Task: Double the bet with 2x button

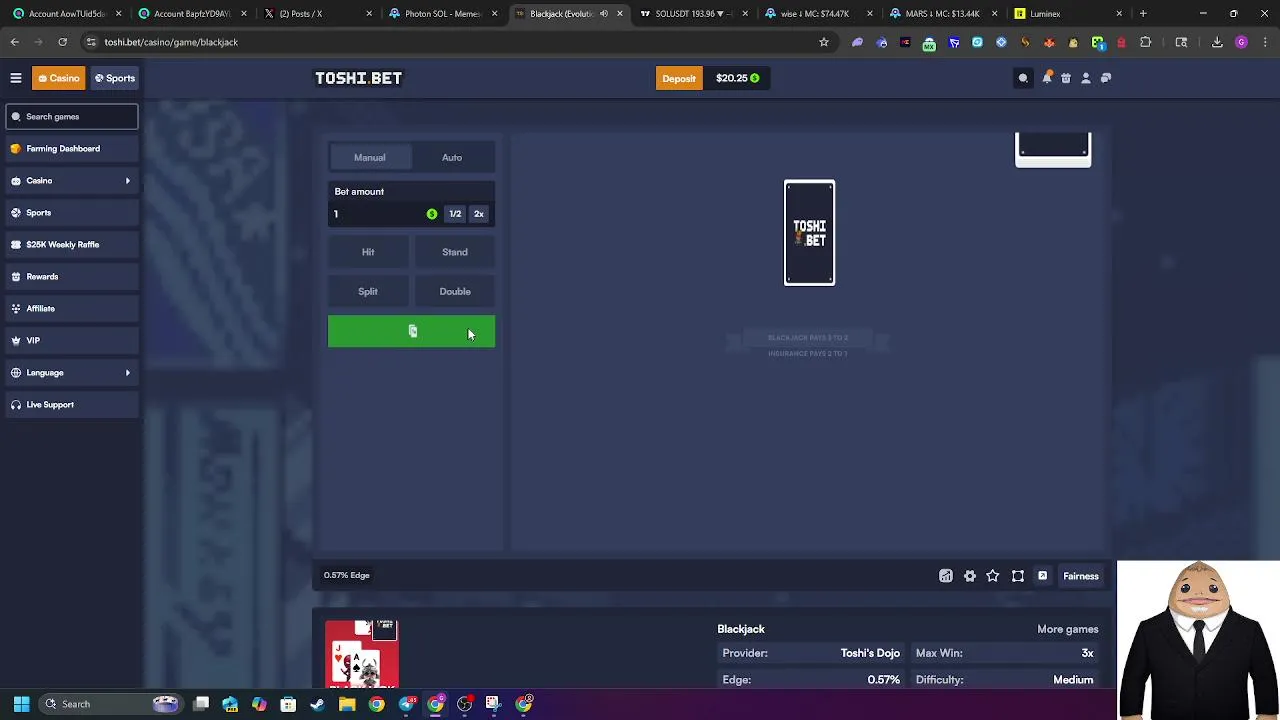Action: 479,214
